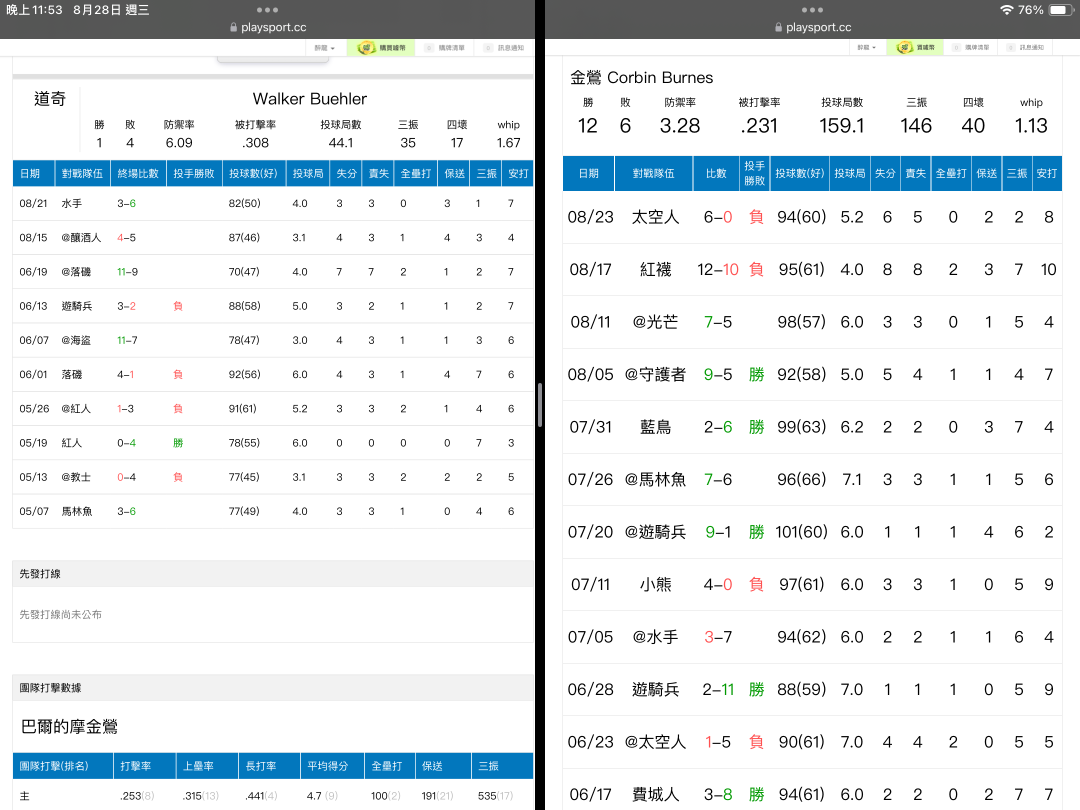Screen dimensions: 1080x810
Task: Open message notifications in the right window
Action: [x=1026, y=48]
